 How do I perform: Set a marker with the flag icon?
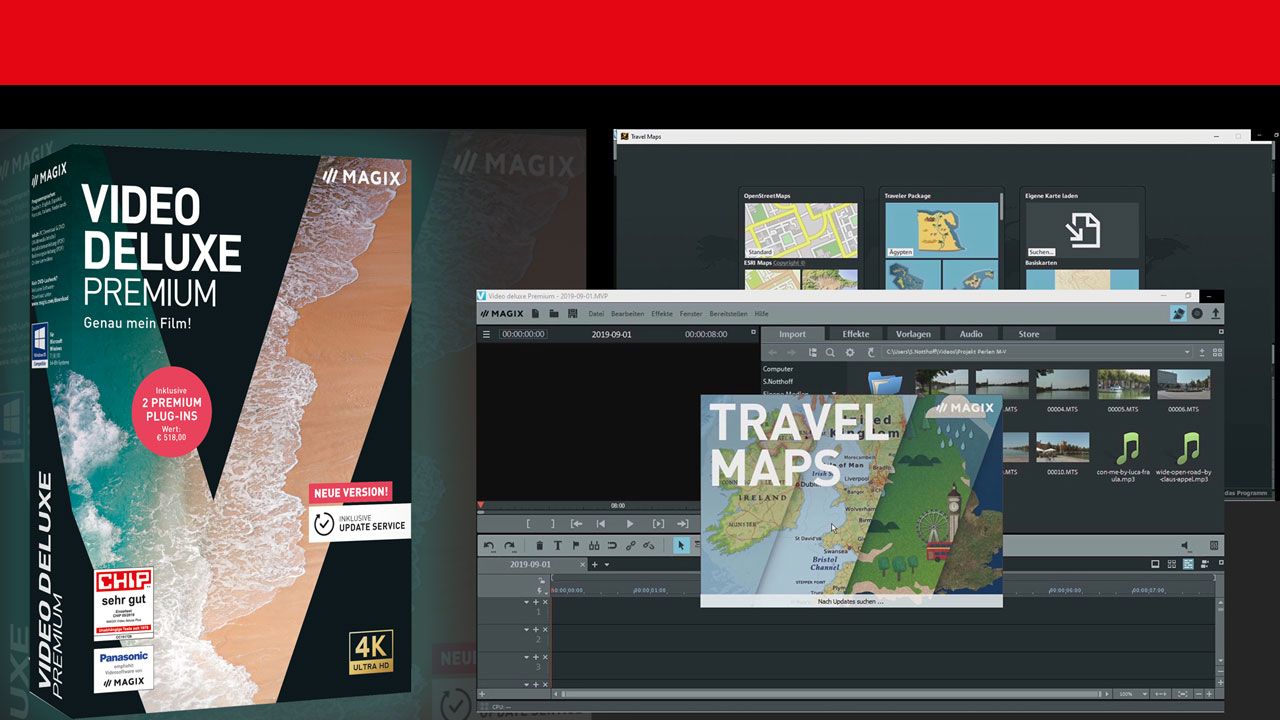click(577, 545)
